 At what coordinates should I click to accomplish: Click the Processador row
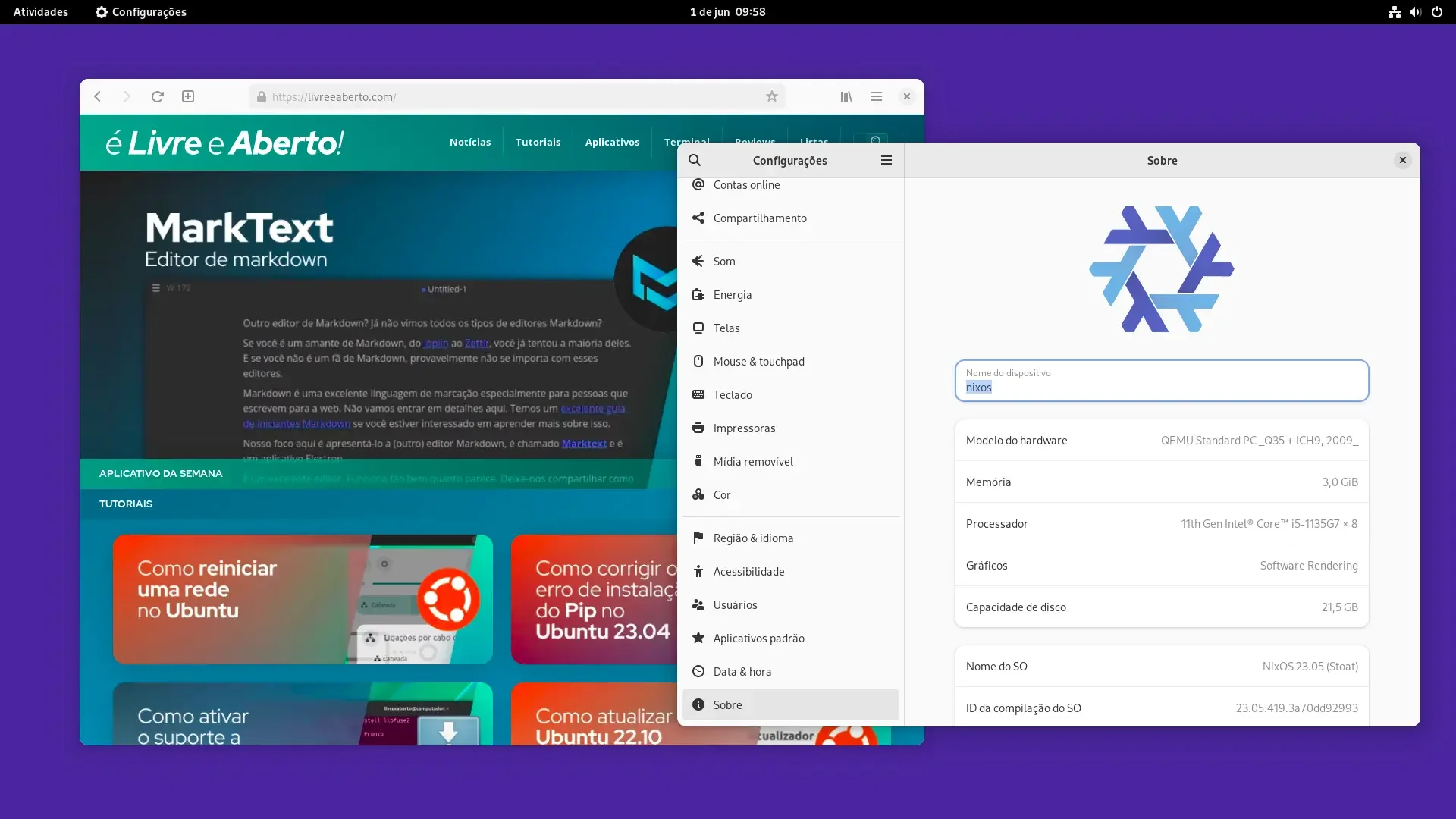tap(1162, 524)
